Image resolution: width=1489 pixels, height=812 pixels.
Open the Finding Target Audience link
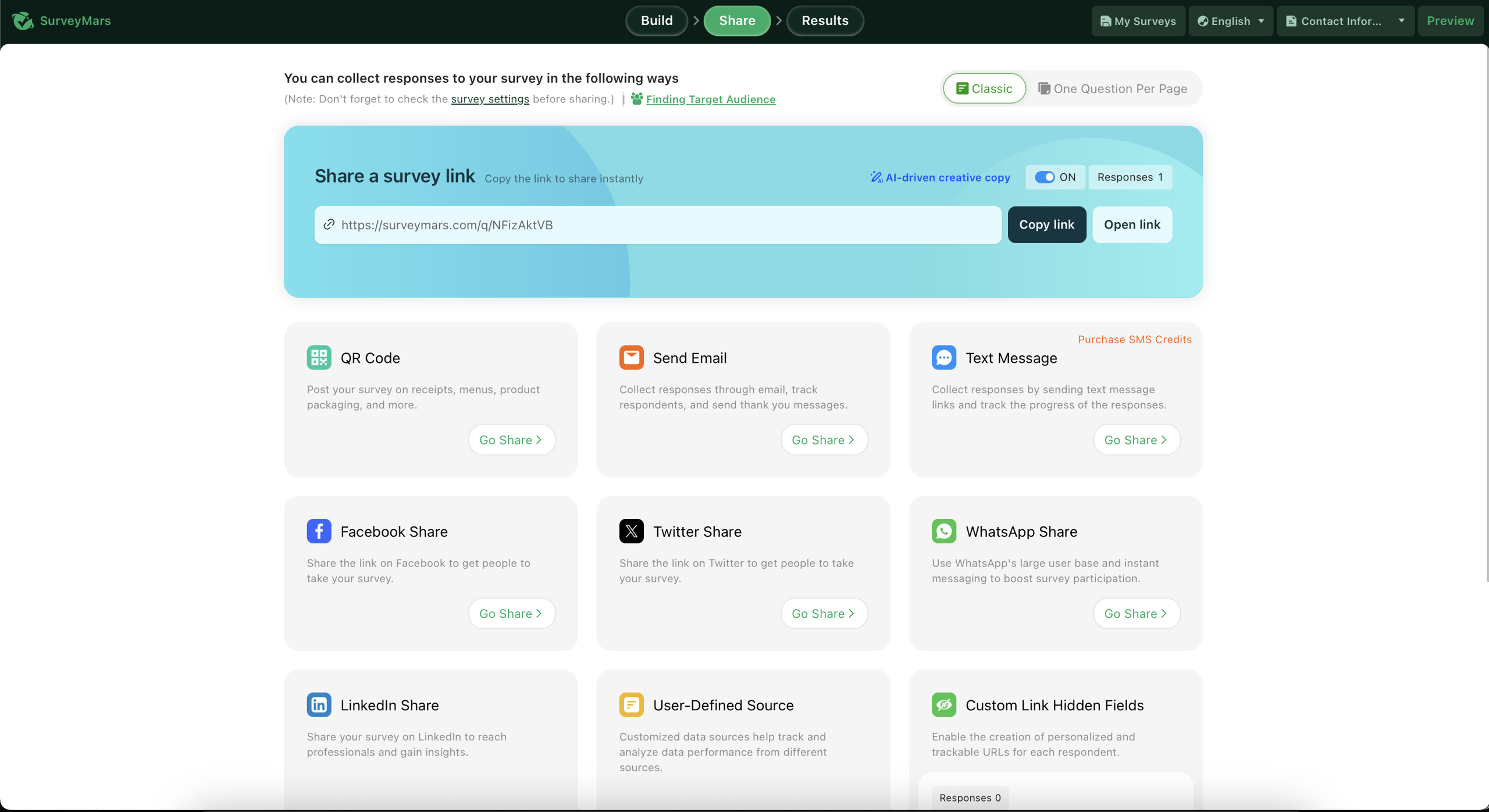tap(710, 99)
